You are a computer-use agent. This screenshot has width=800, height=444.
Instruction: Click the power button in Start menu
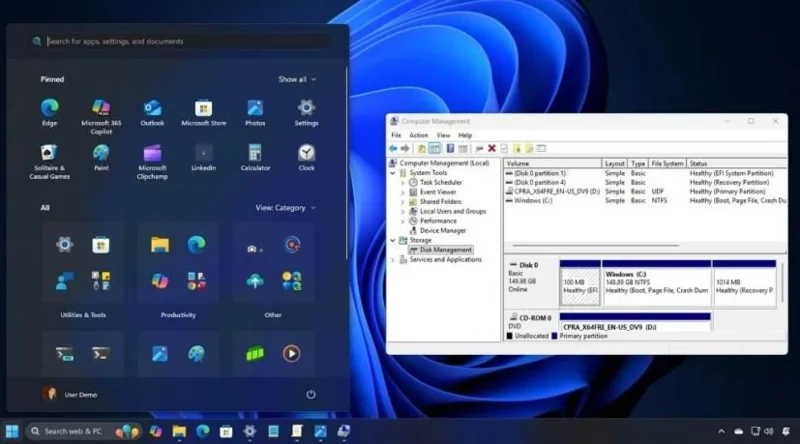click(311, 394)
